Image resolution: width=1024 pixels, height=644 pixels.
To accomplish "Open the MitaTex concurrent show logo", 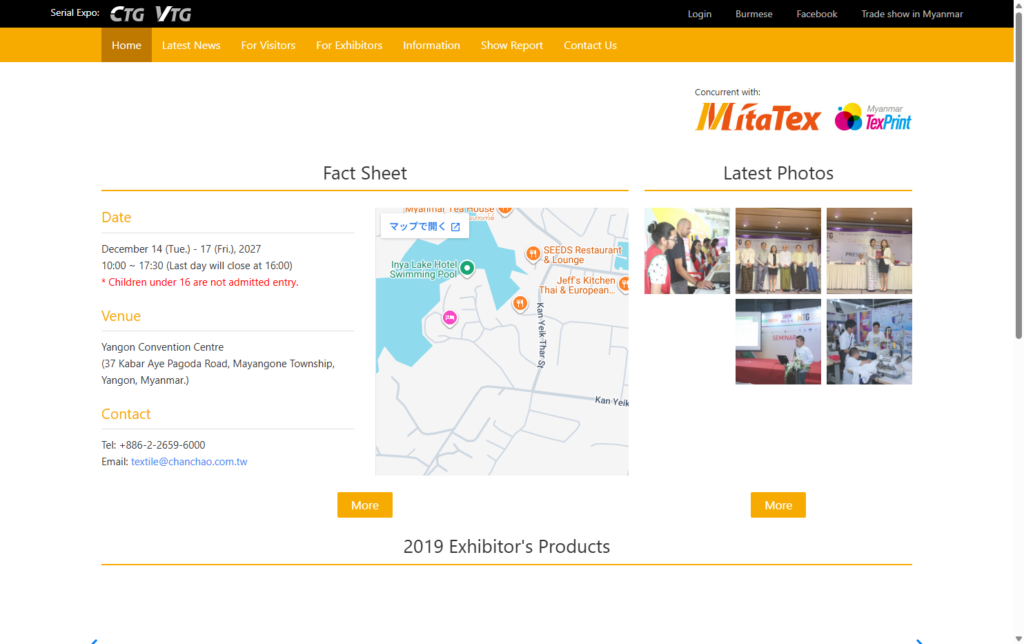I will (x=758, y=118).
